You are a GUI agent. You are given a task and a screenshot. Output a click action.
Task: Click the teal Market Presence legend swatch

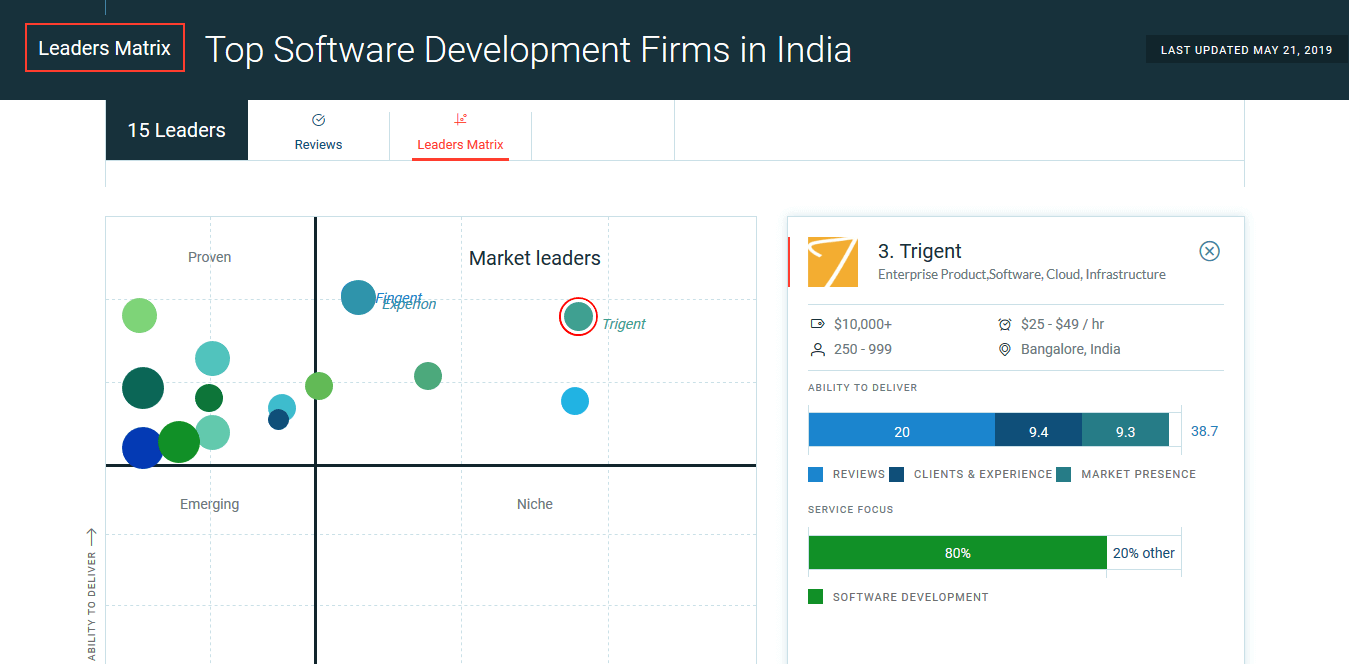1064,474
